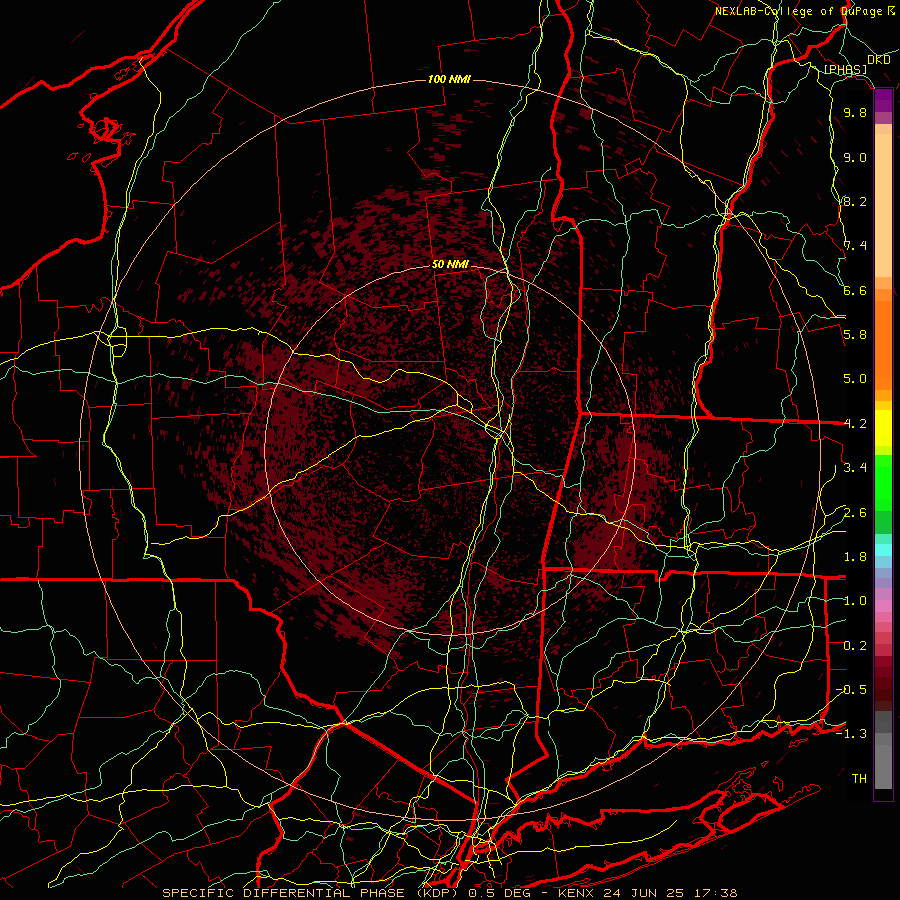The height and width of the screenshot is (900, 900).
Task: Click the 9.0 value on the legend
Action: coord(855,157)
